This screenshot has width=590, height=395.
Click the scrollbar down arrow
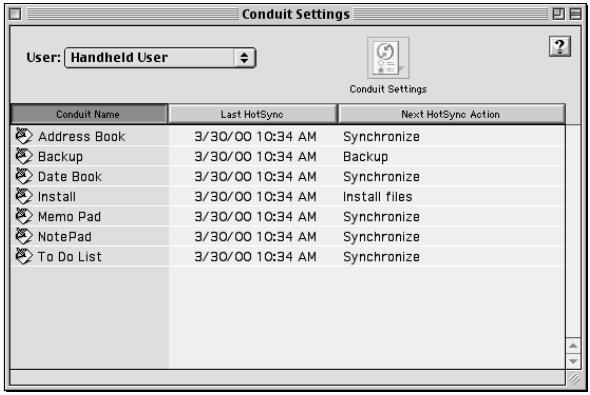tap(573, 361)
